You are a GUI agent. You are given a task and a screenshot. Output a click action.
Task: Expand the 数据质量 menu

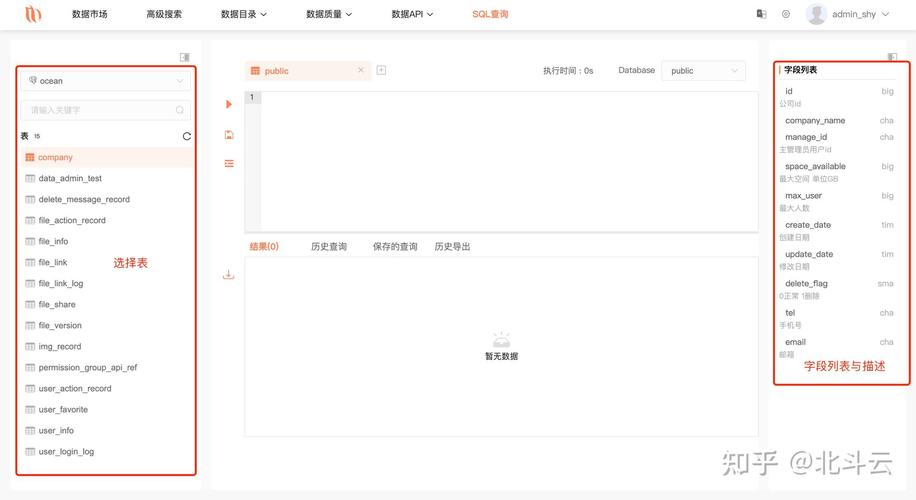click(329, 14)
